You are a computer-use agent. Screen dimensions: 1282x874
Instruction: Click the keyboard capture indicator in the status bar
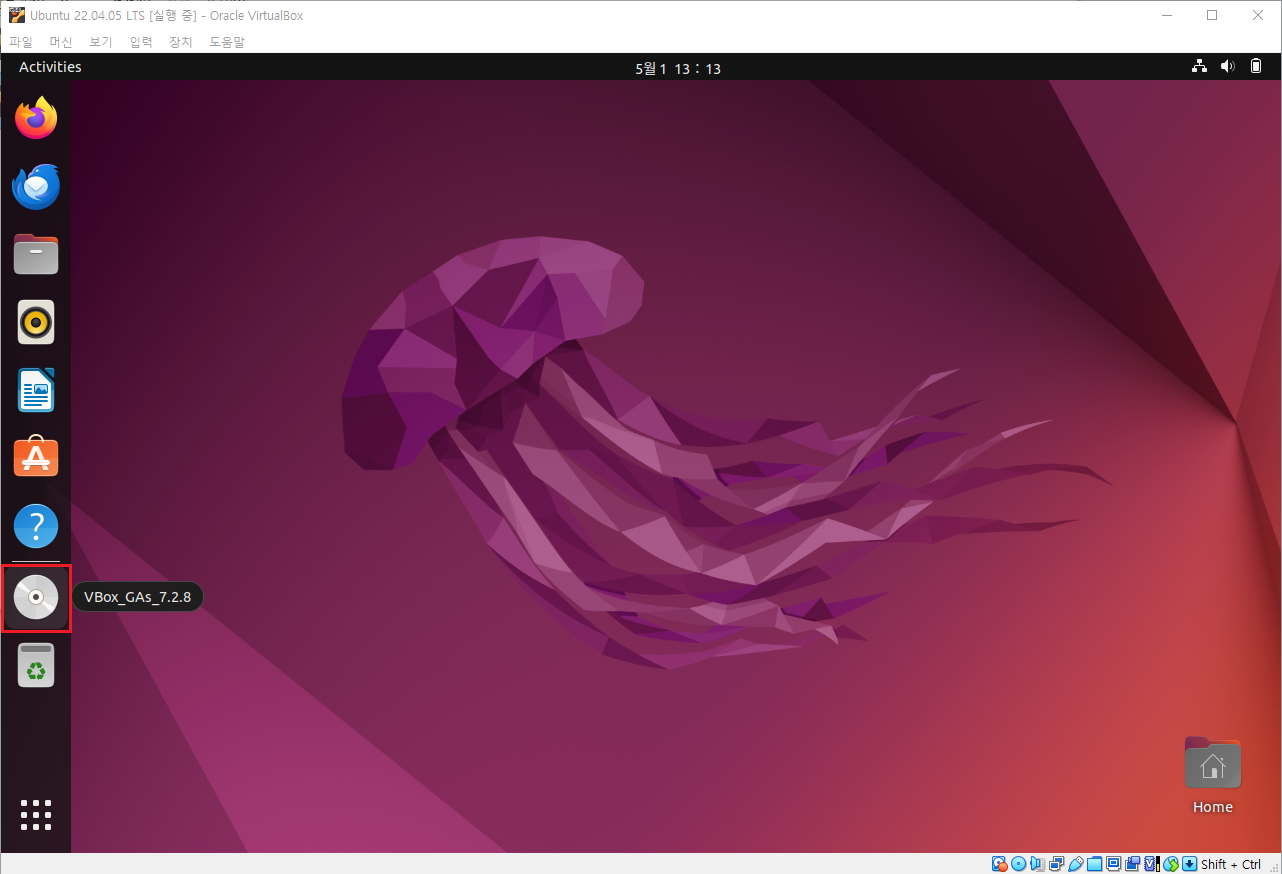tap(1189, 864)
